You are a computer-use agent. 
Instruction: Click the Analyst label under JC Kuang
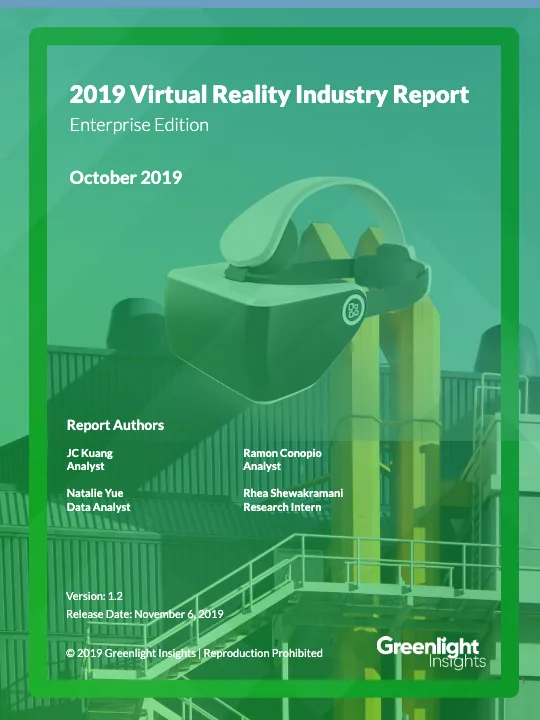point(85,466)
